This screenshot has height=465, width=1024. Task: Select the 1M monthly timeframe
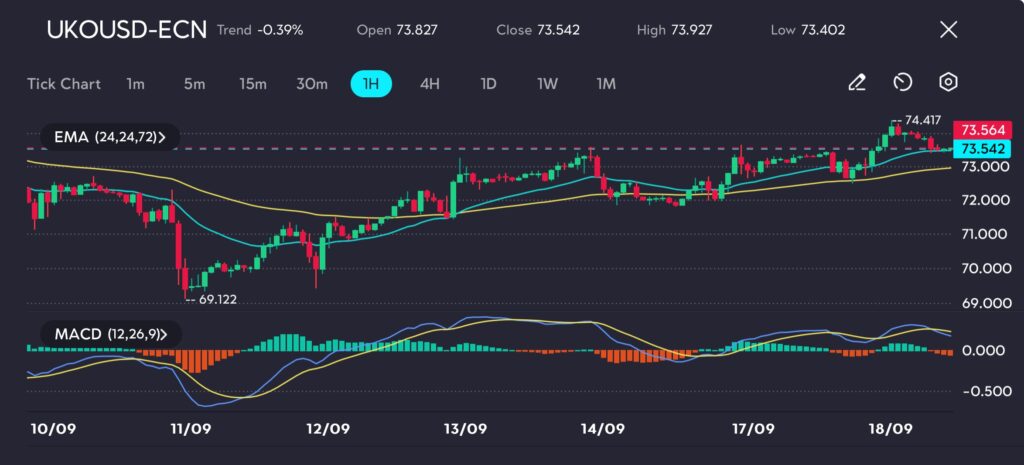[x=606, y=84]
